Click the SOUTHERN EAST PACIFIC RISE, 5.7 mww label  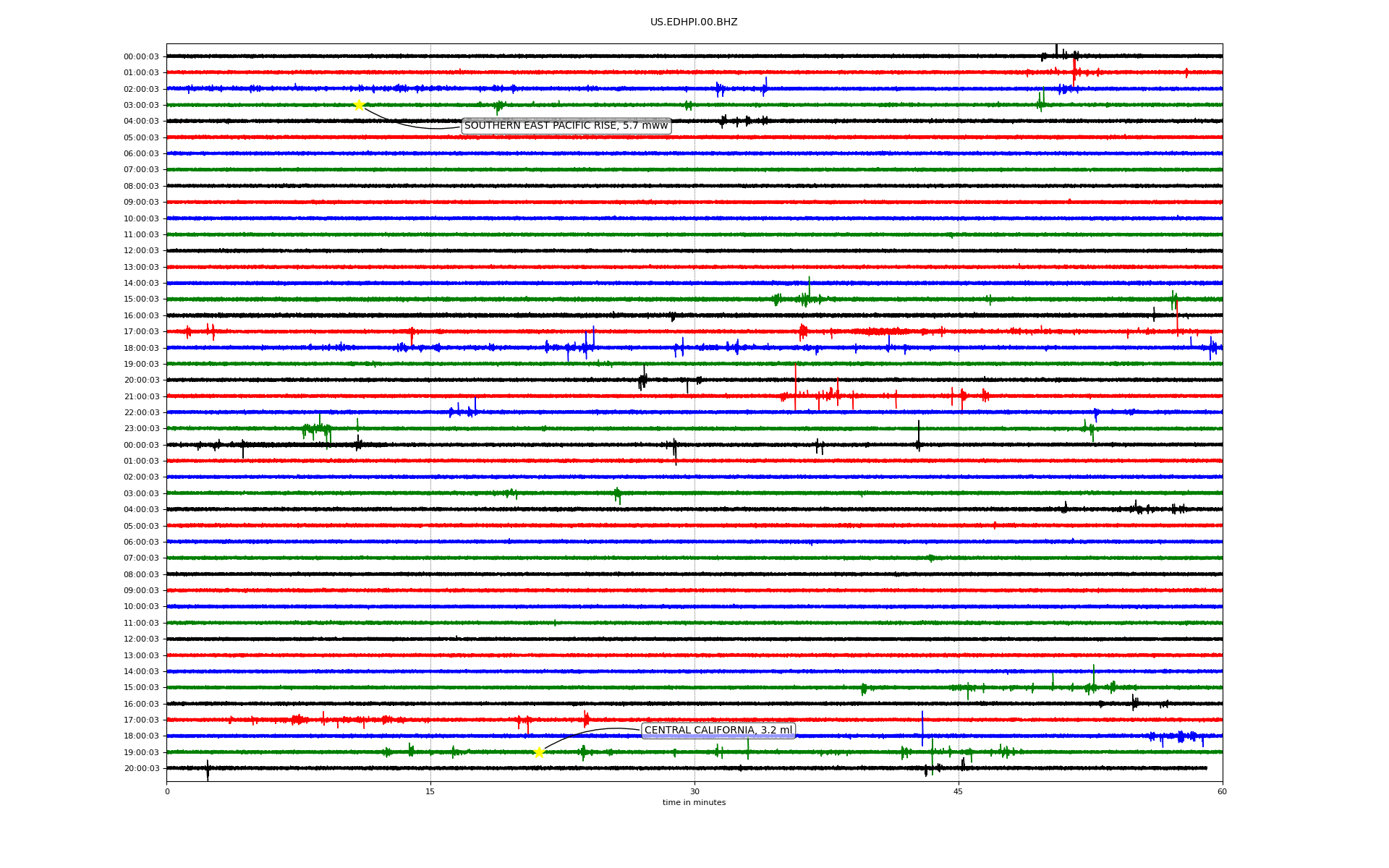[566, 126]
